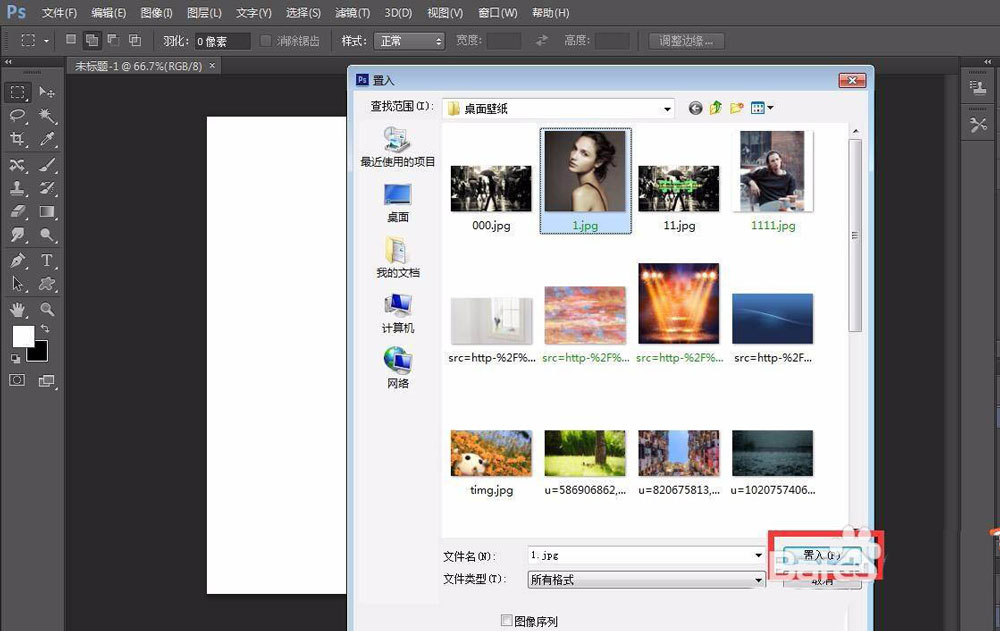Click the background color swatch

pyautogui.click(x=40, y=353)
